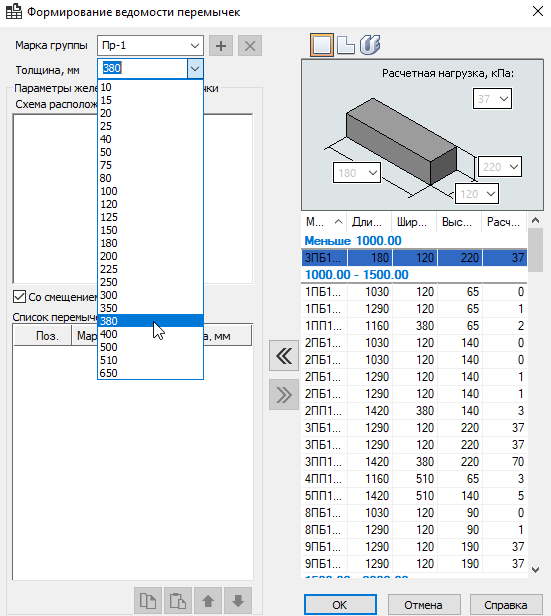Select rectangular lintel type icon
Image resolution: width=551 pixels, height=616 pixels.
click(322, 44)
